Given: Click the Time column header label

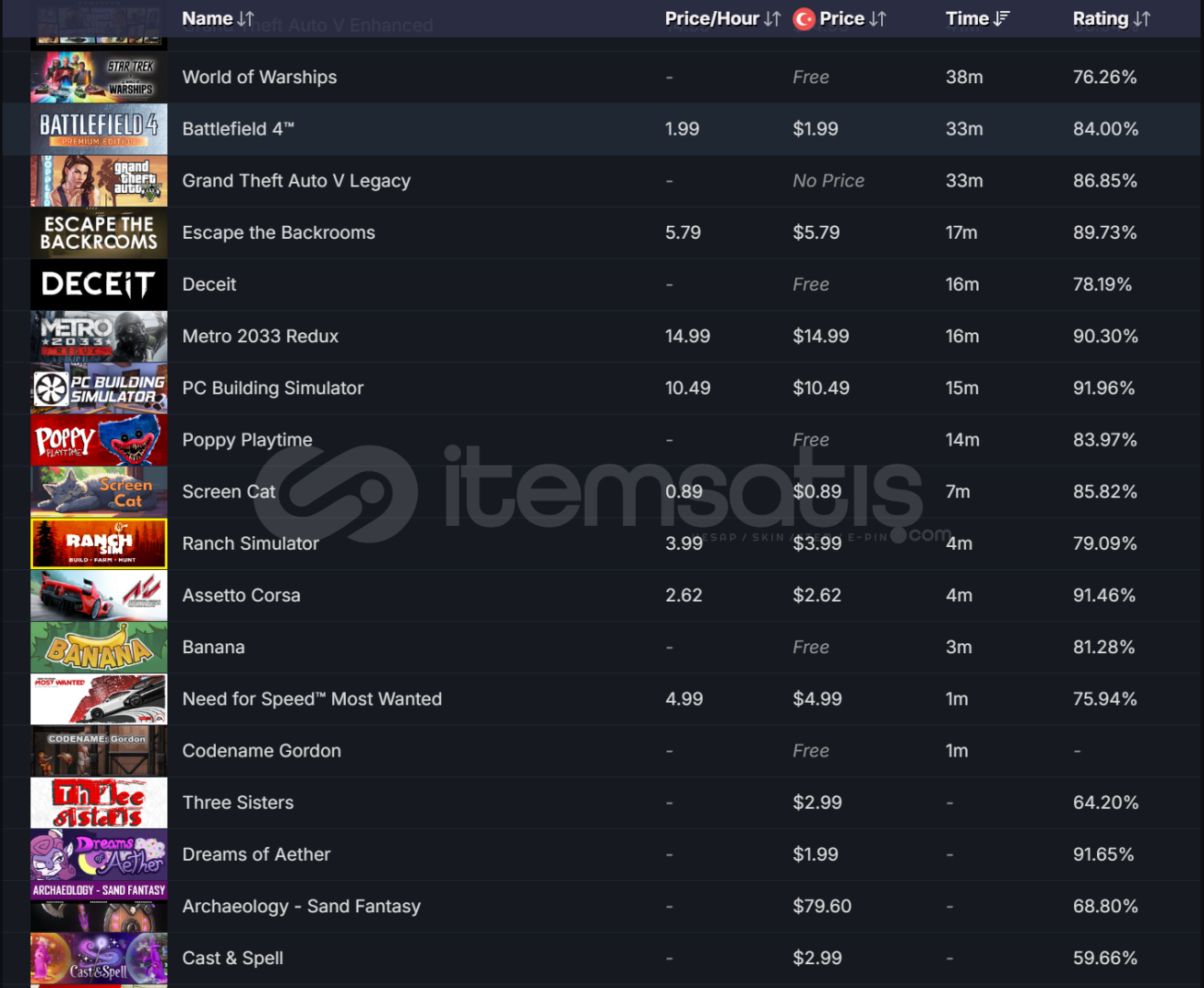Looking at the screenshot, I should (967, 18).
